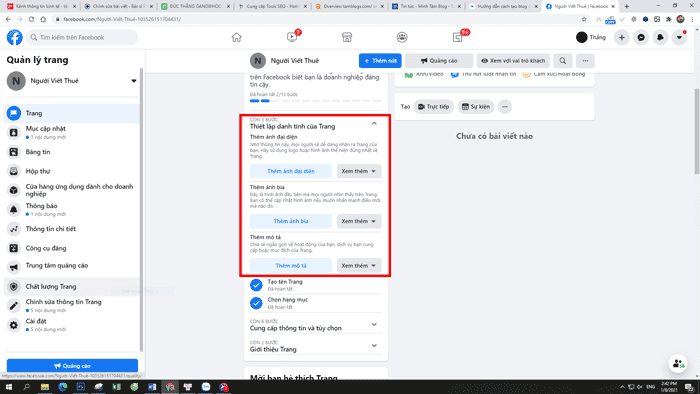Open the Create plus menu
This screenshot has height=394, width=700.
click(x=621, y=37)
